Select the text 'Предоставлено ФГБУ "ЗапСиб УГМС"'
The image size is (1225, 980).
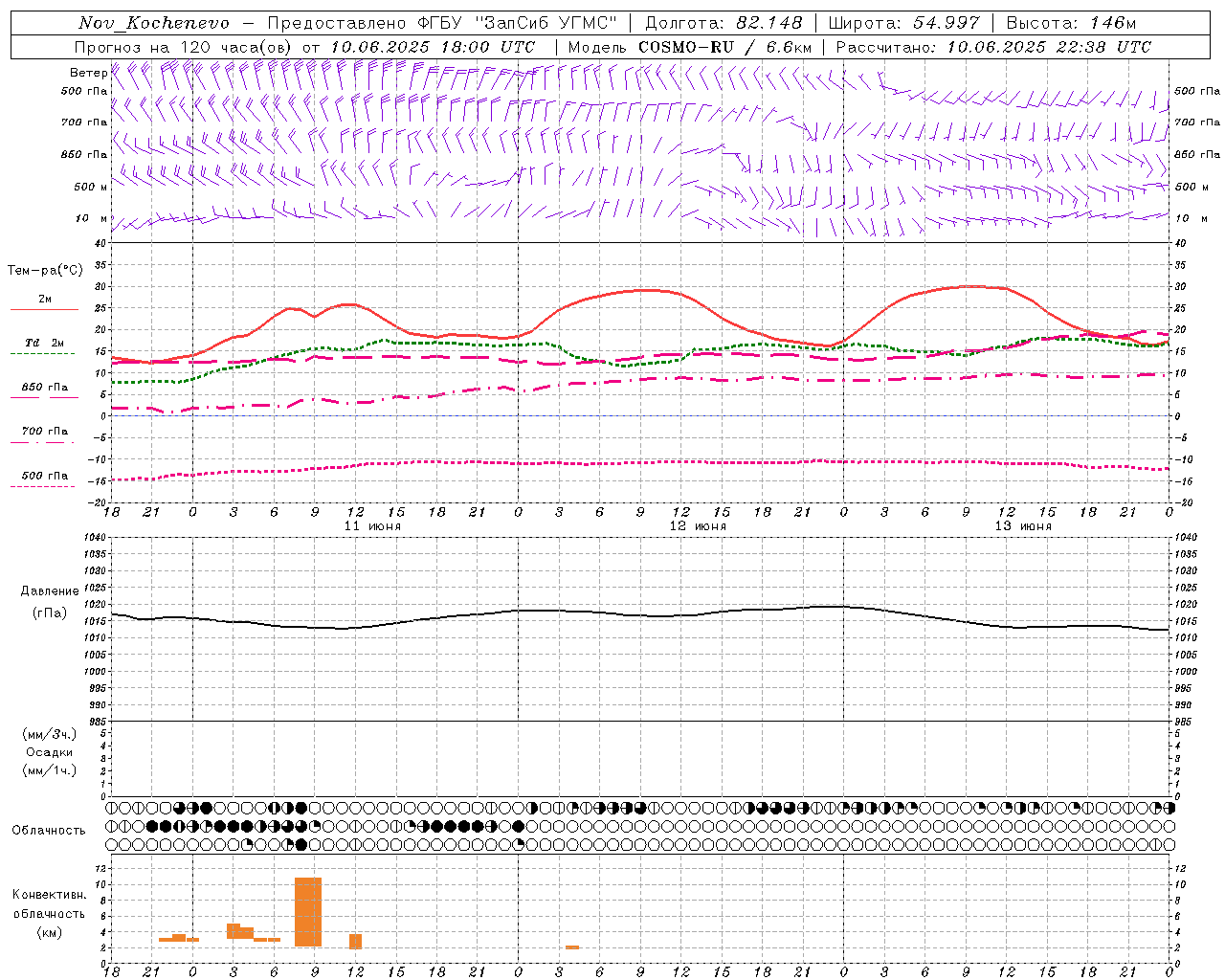[442, 23]
